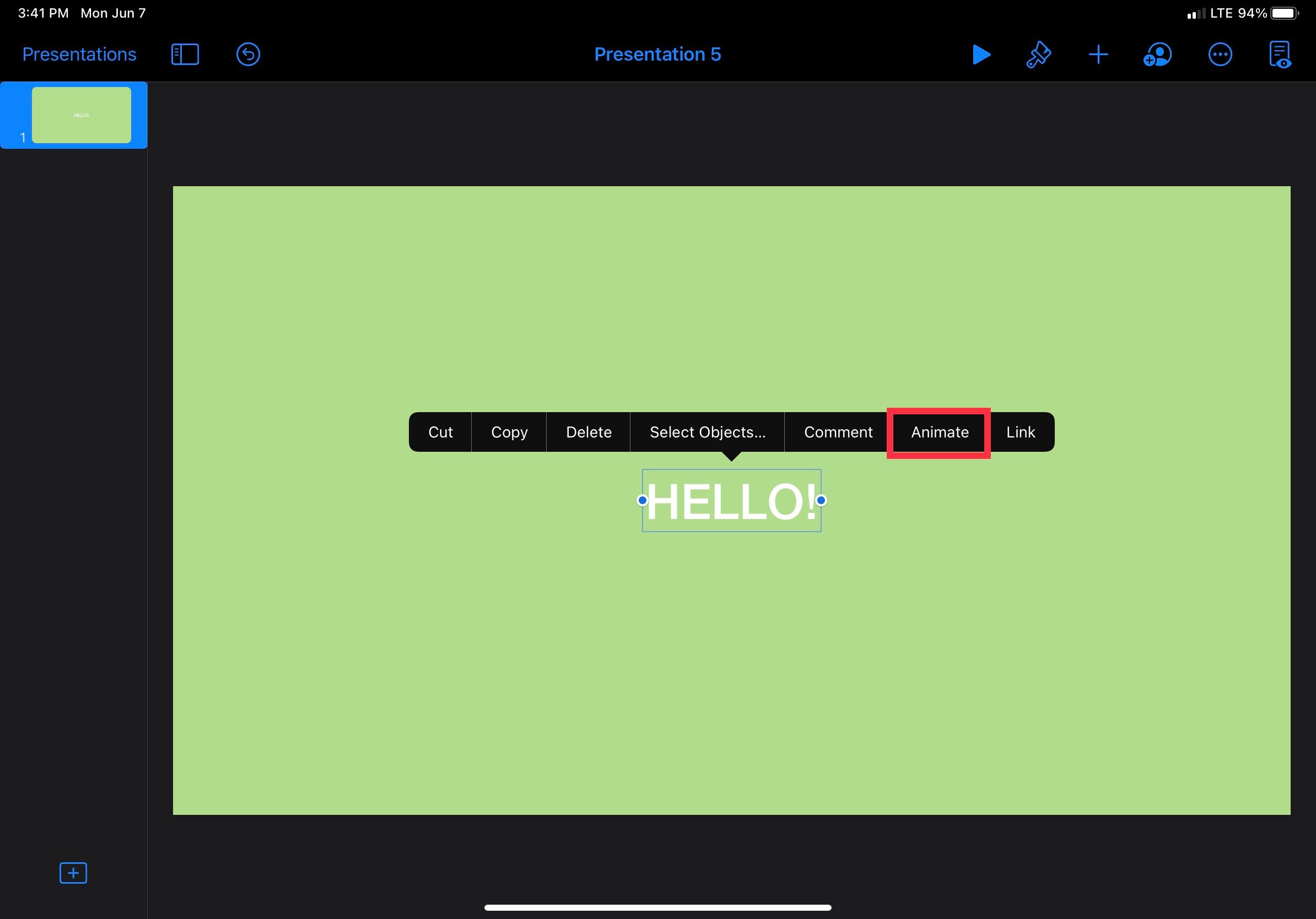The width and height of the screenshot is (1316, 919).
Task: Click the Add new element plus button
Action: (x=1098, y=54)
